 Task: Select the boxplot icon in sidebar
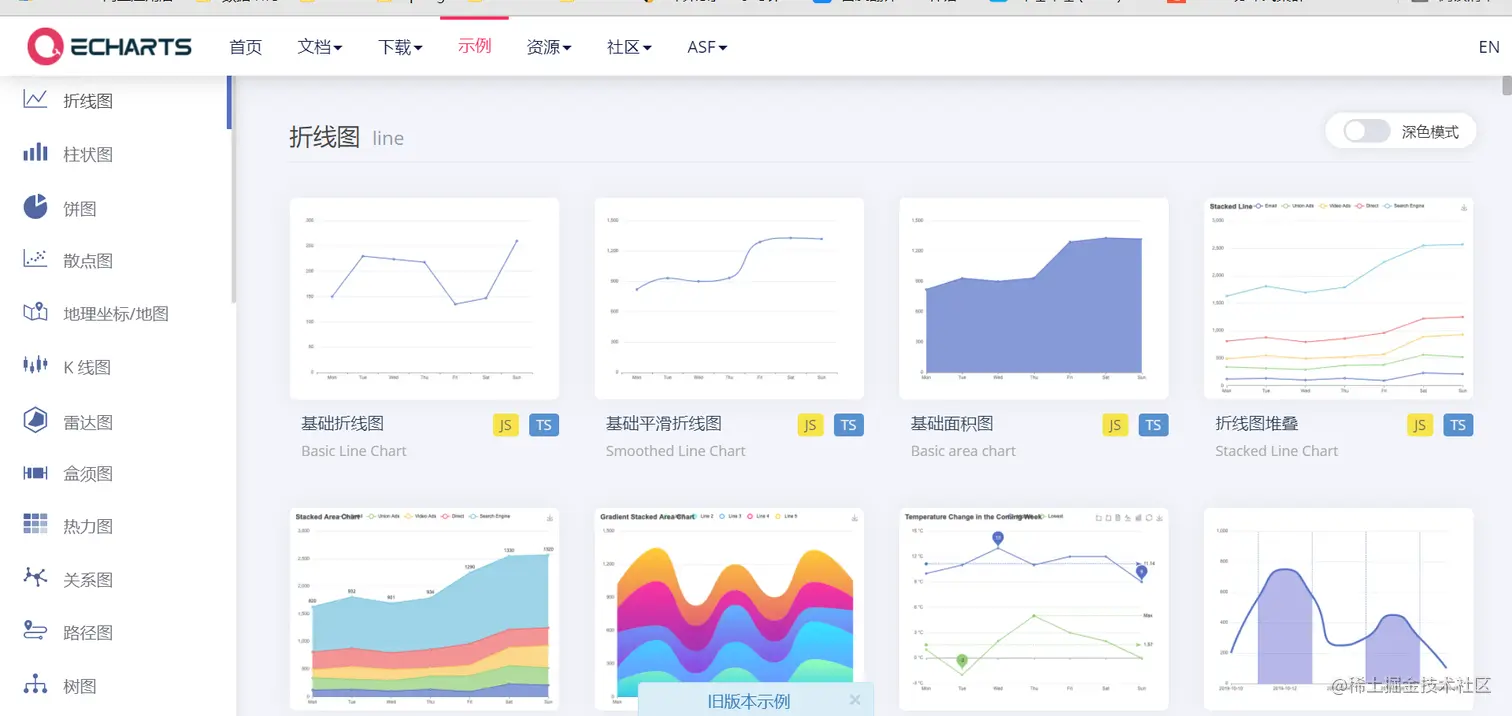[35, 473]
